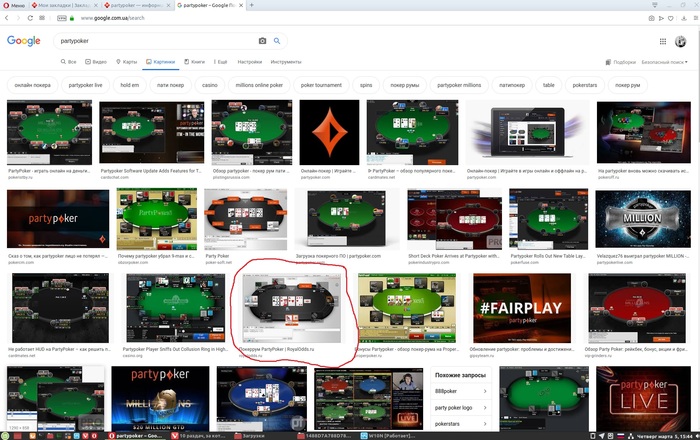700x440 pixels.
Task: Open the Speed Dial grid icon
Action: click(42, 18)
